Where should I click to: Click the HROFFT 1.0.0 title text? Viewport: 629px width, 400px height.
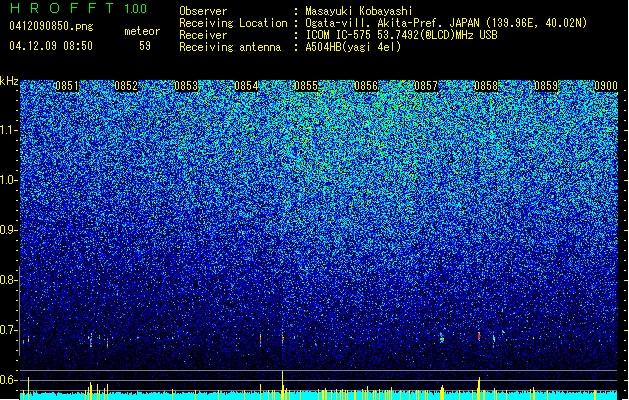pos(79,8)
